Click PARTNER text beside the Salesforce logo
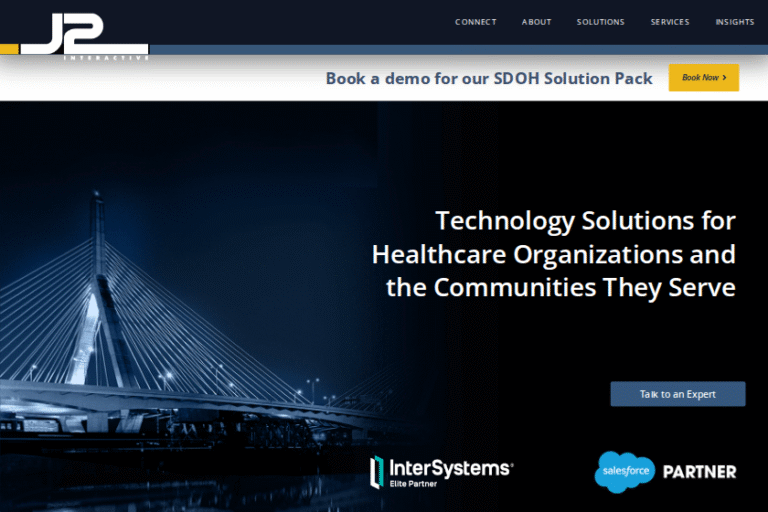The width and height of the screenshot is (768, 512). [699, 472]
